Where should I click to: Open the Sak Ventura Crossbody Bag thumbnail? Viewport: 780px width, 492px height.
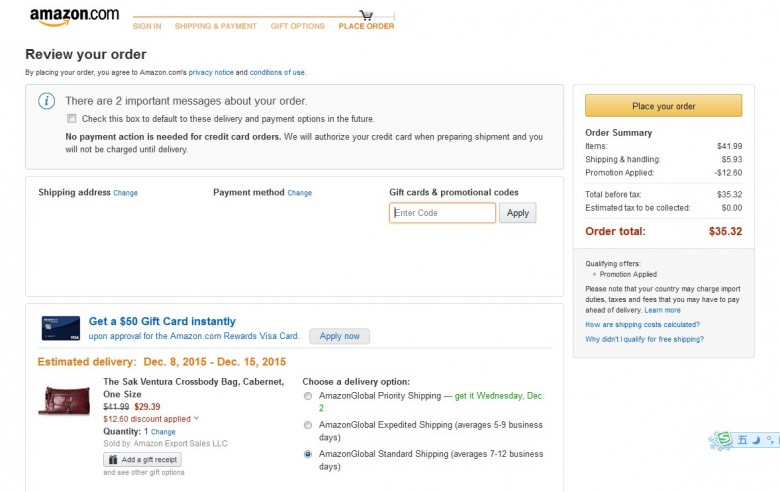point(65,399)
